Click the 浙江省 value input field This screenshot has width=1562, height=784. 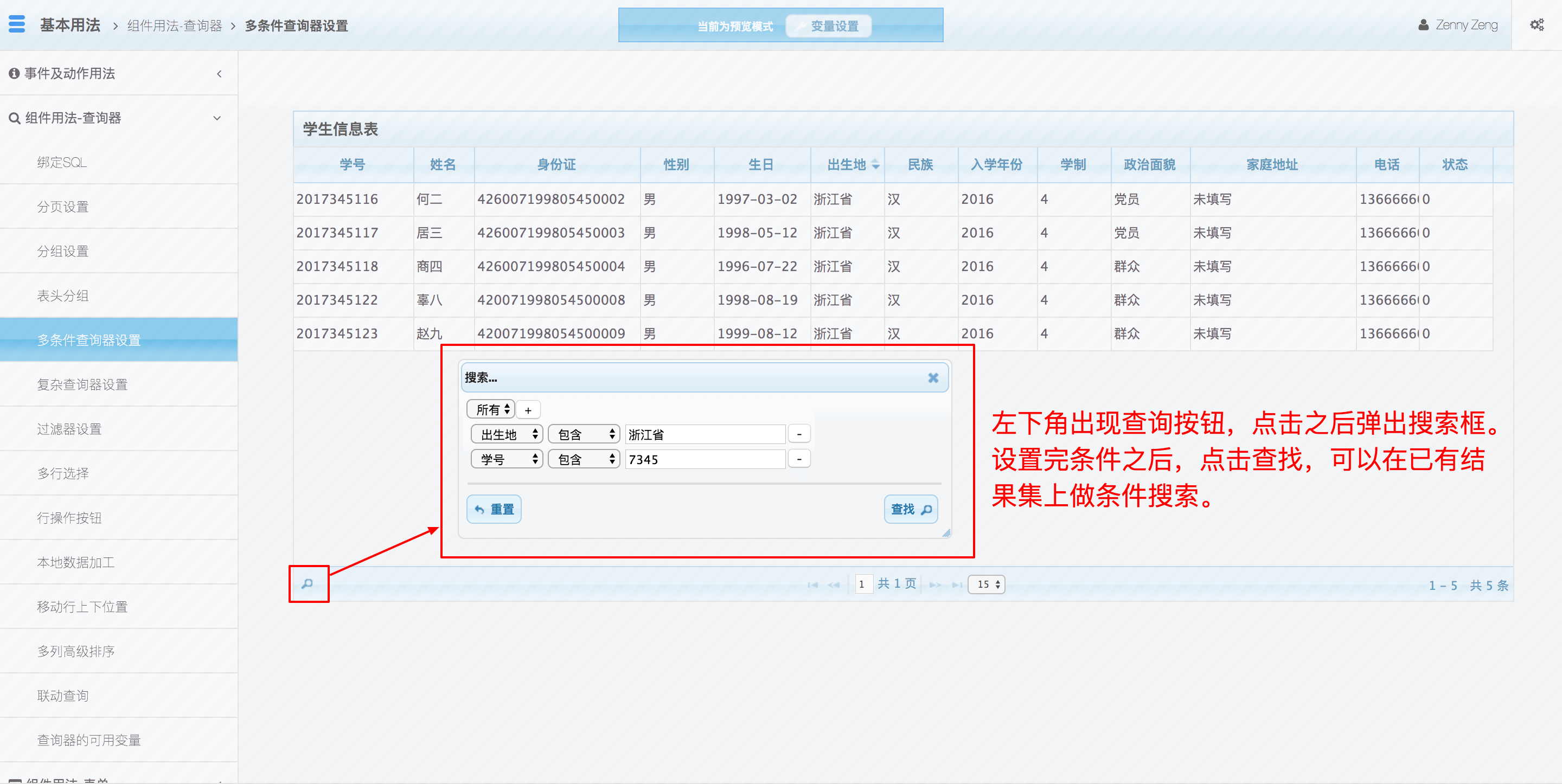[705, 434]
